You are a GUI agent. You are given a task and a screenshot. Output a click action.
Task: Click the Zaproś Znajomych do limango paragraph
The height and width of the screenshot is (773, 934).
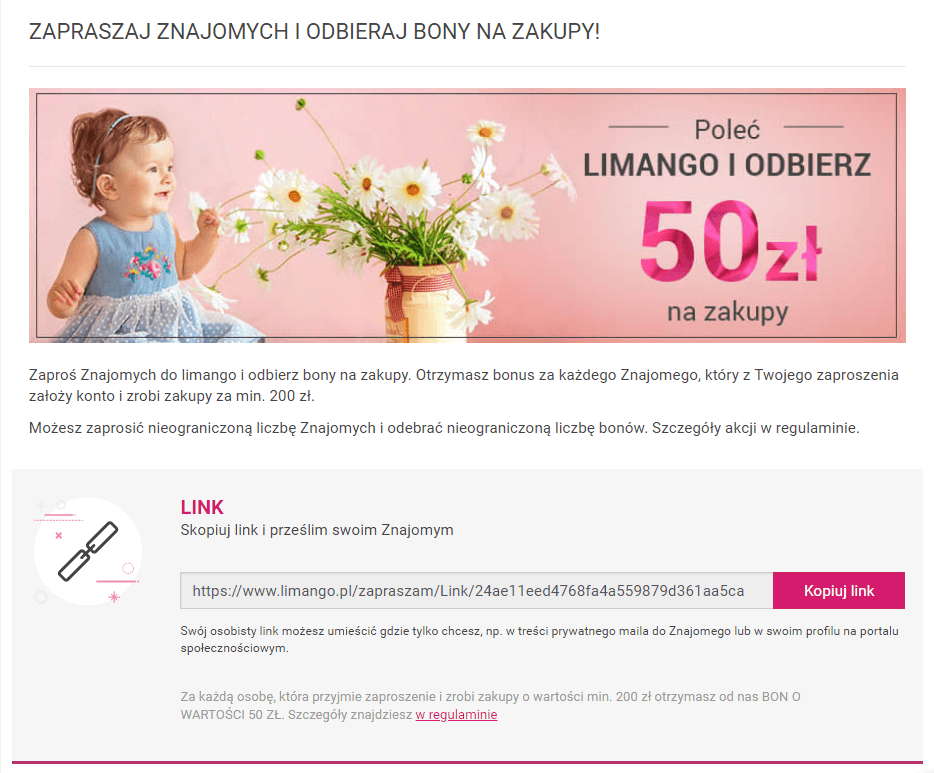pos(464,385)
